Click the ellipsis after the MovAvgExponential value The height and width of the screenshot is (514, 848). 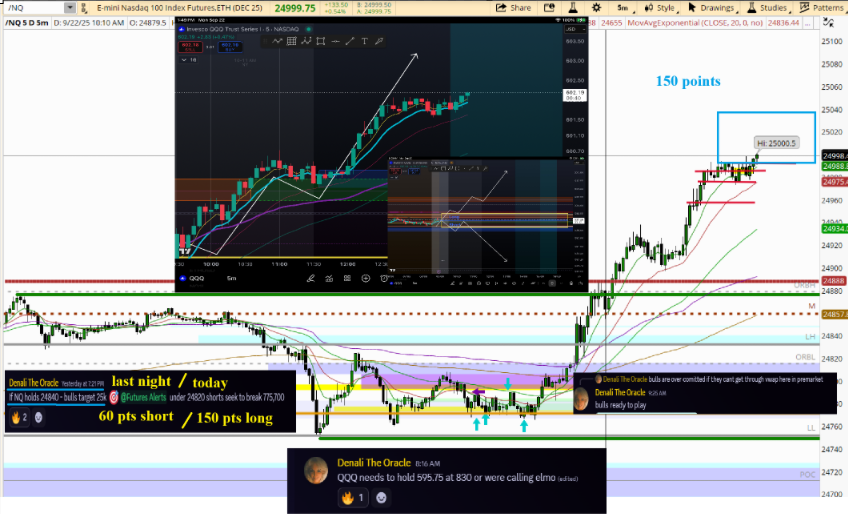coord(808,23)
